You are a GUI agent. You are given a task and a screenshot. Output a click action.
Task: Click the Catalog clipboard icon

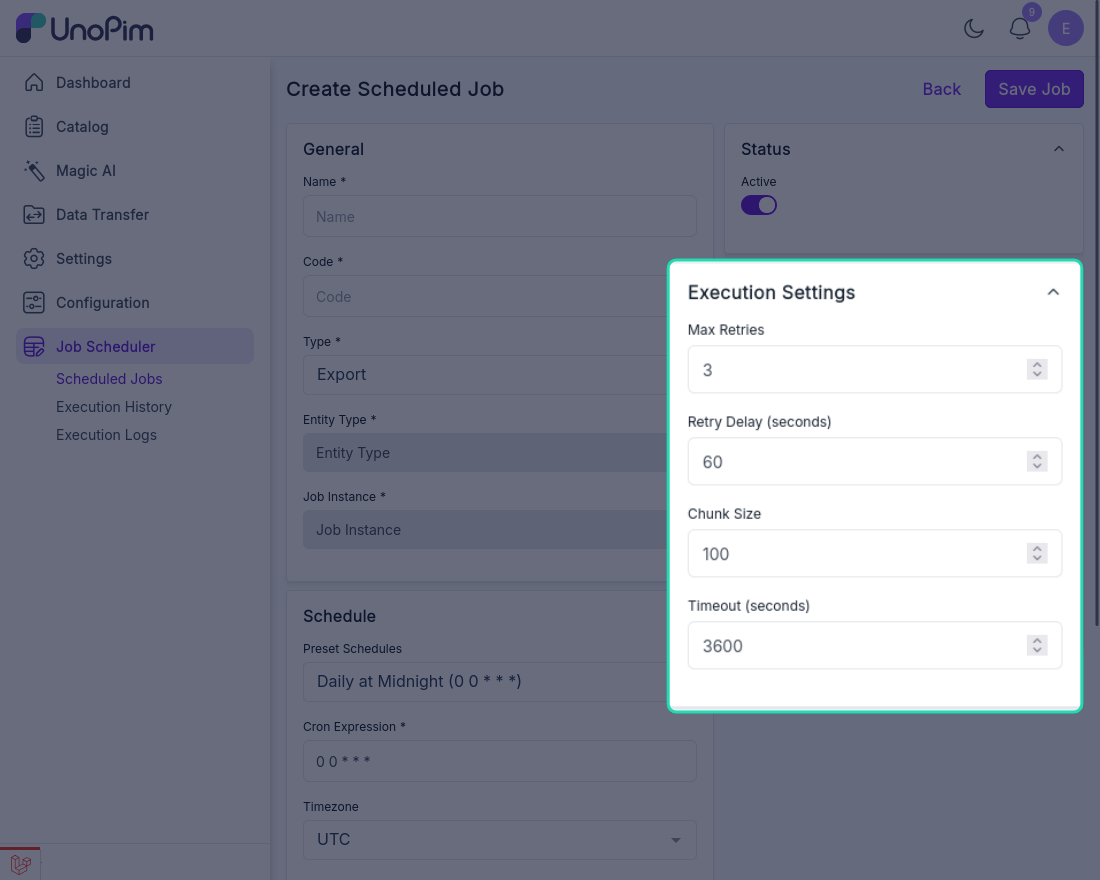tap(34, 127)
